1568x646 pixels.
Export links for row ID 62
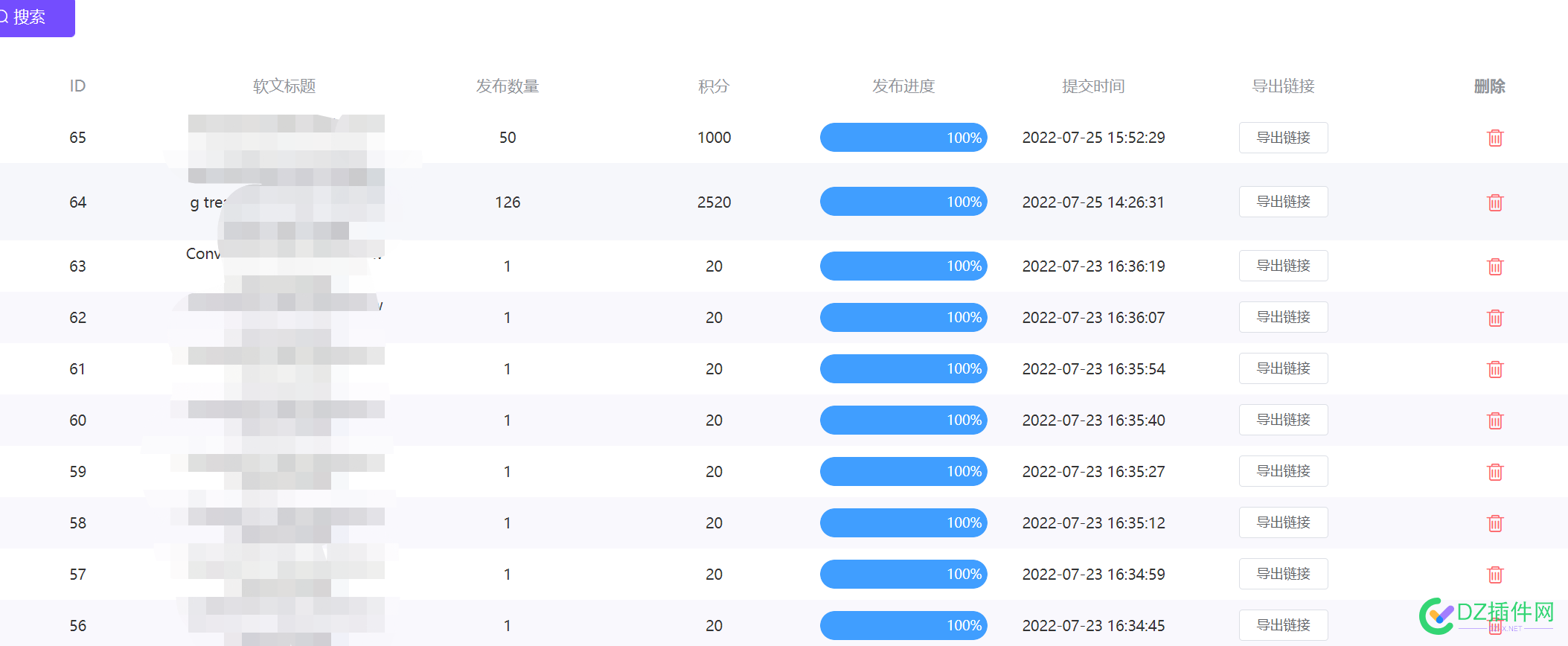[x=1283, y=317]
